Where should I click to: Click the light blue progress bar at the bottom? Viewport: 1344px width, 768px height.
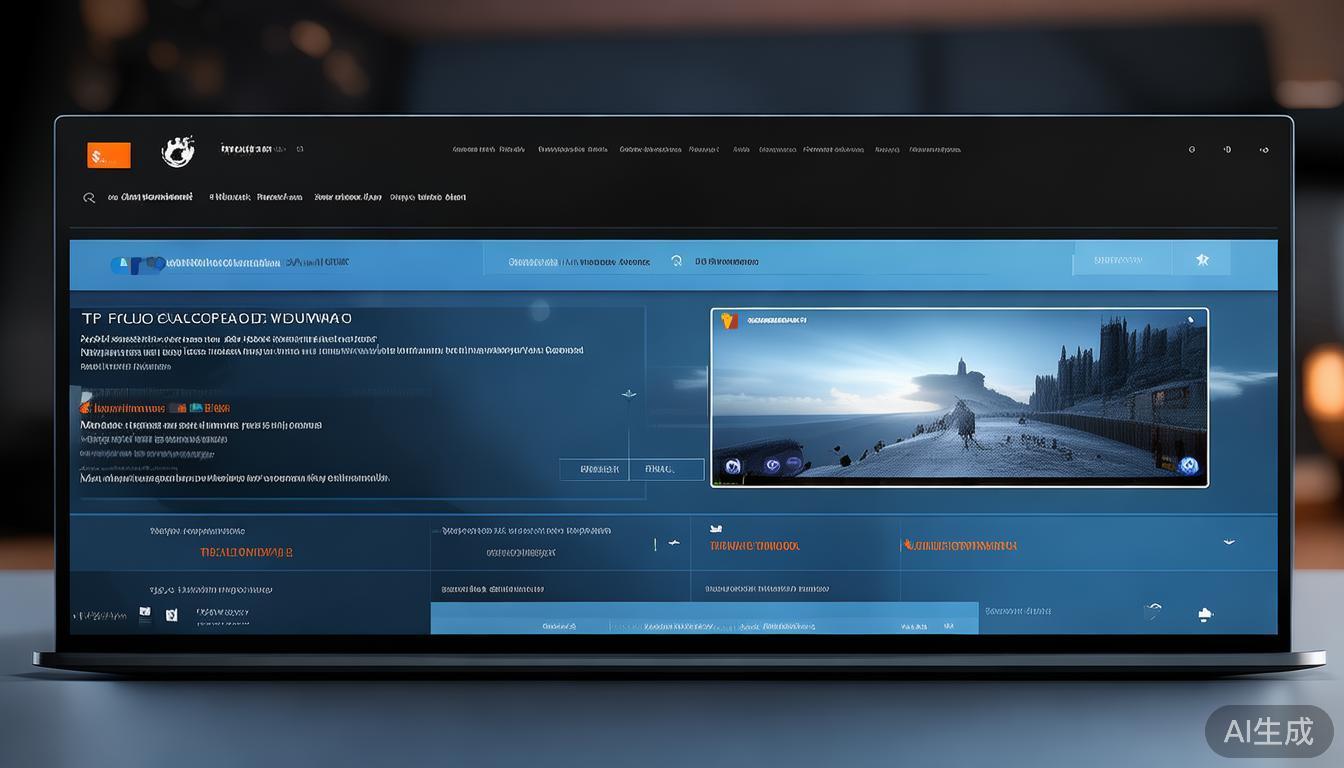click(x=704, y=619)
